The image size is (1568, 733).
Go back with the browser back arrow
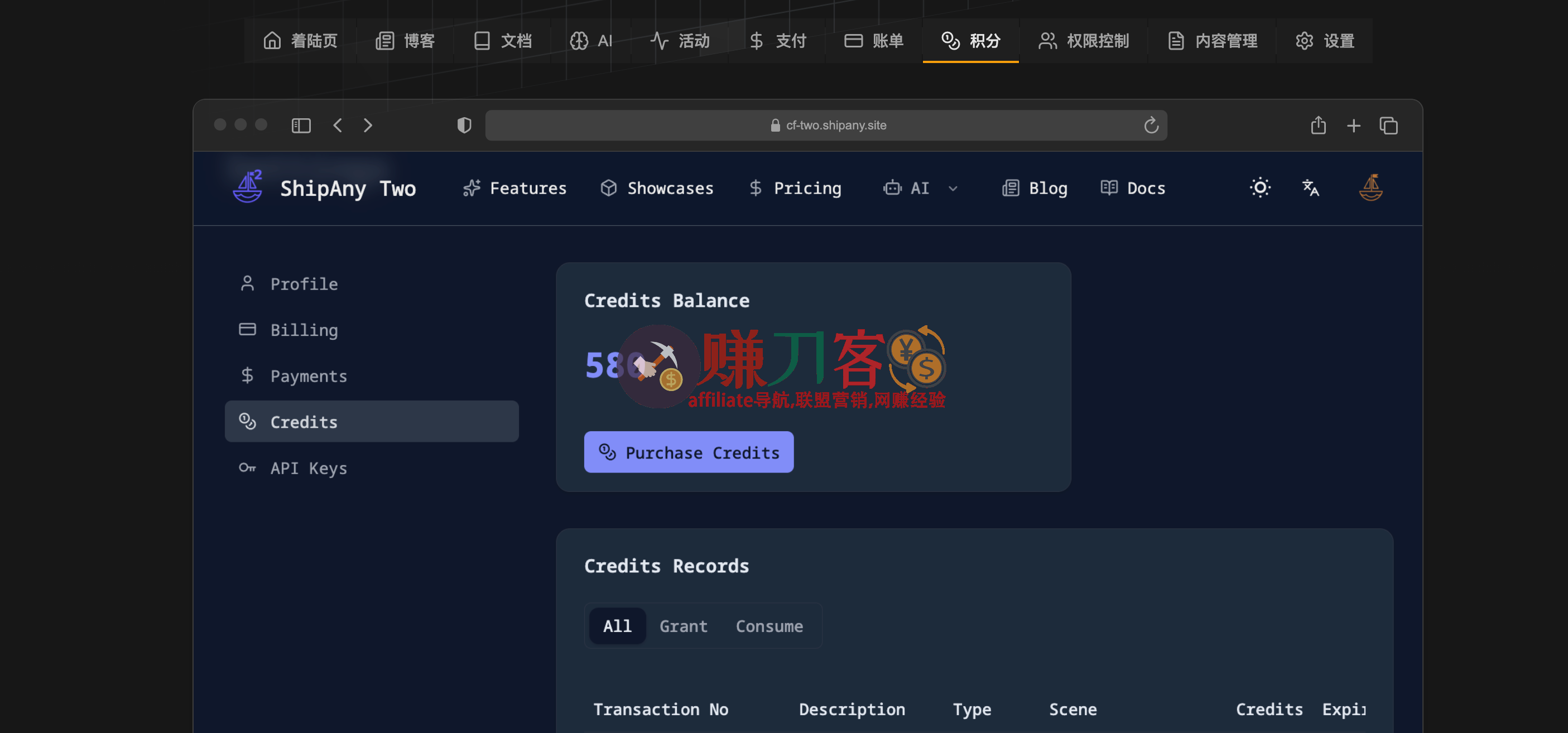tap(338, 126)
